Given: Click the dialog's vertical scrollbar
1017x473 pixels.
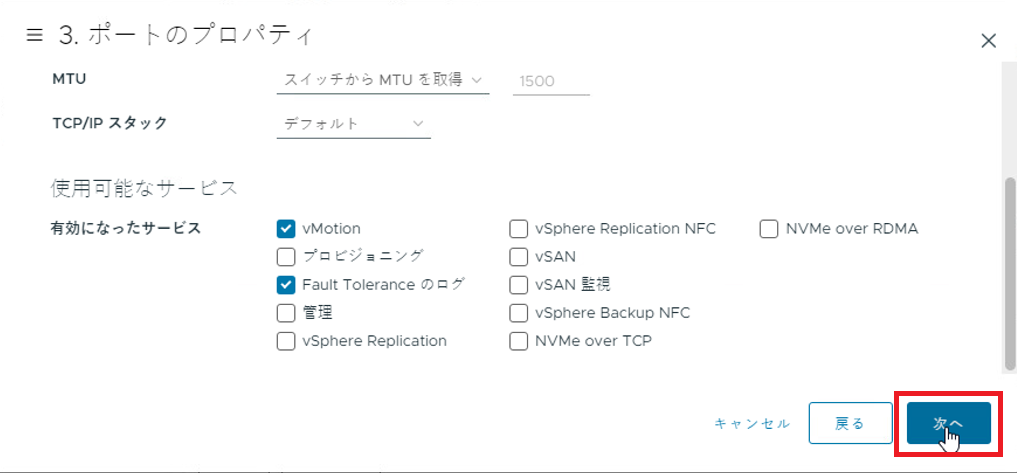Looking at the screenshot, I should point(1008,270).
